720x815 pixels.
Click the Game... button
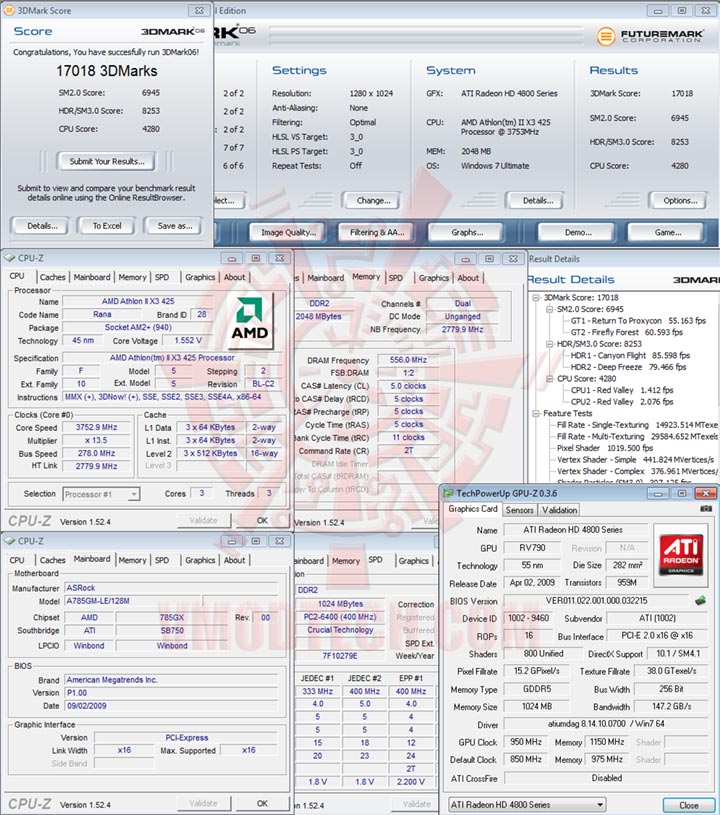point(667,232)
